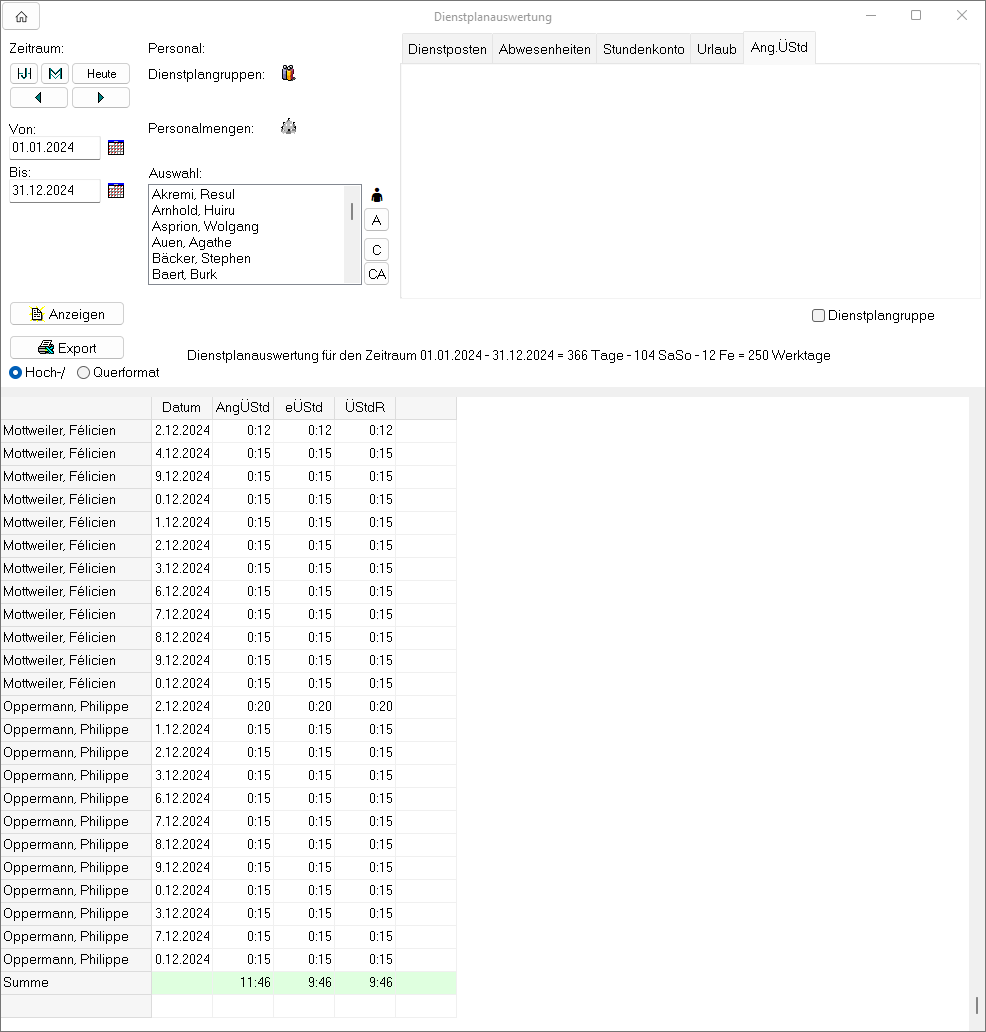This screenshot has width=986, height=1032.
Task: Select the month period 'M' icon button
Action: tap(55, 74)
